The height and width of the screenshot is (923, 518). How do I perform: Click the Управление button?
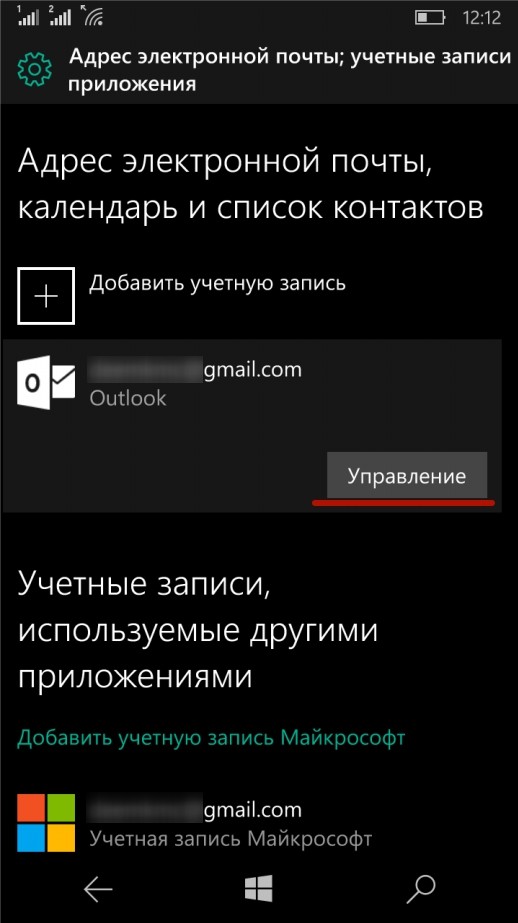407,476
